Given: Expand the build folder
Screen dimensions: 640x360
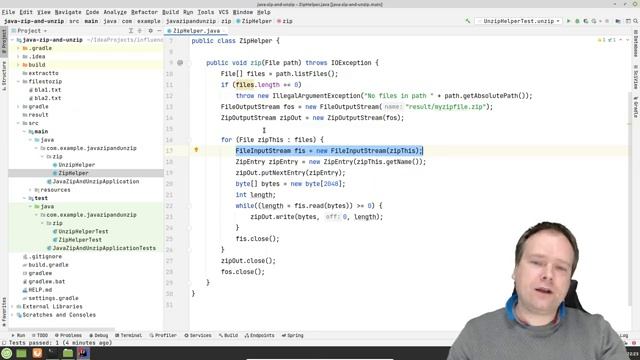Looking at the screenshot, I should point(18,65).
